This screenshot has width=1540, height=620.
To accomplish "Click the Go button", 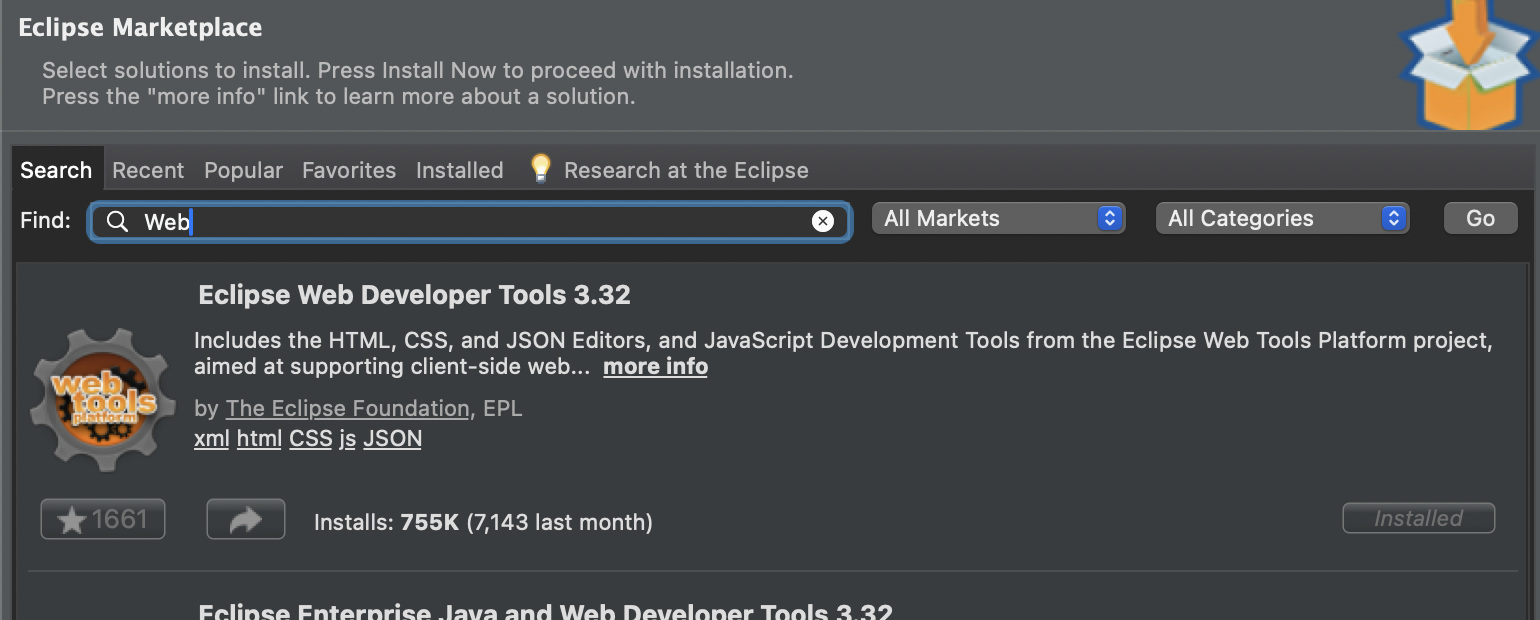I will [1480, 218].
